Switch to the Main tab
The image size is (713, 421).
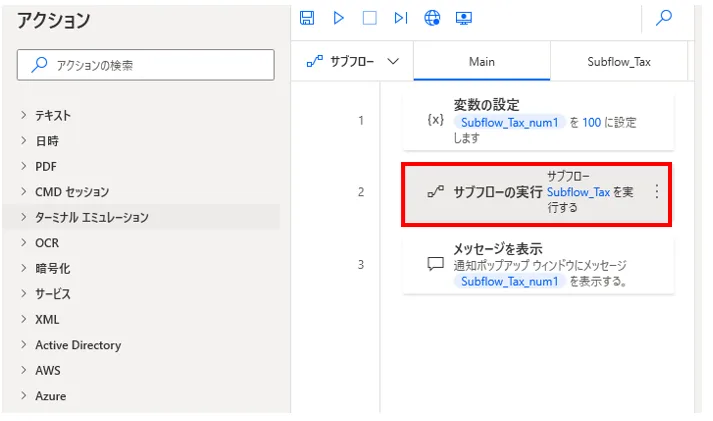point(481,61)
